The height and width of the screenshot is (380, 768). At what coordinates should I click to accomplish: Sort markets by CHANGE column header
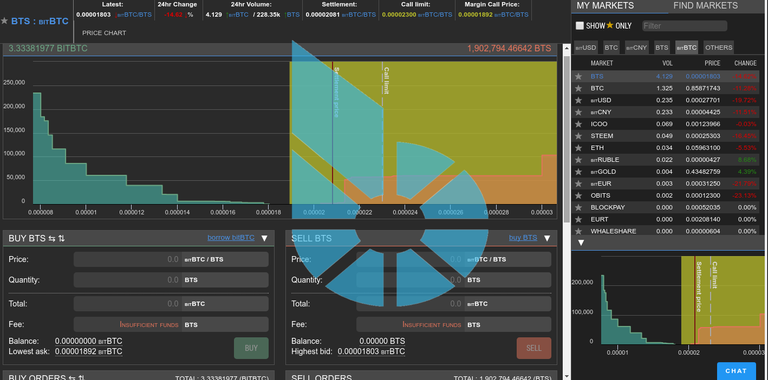[x=745, y=63]
